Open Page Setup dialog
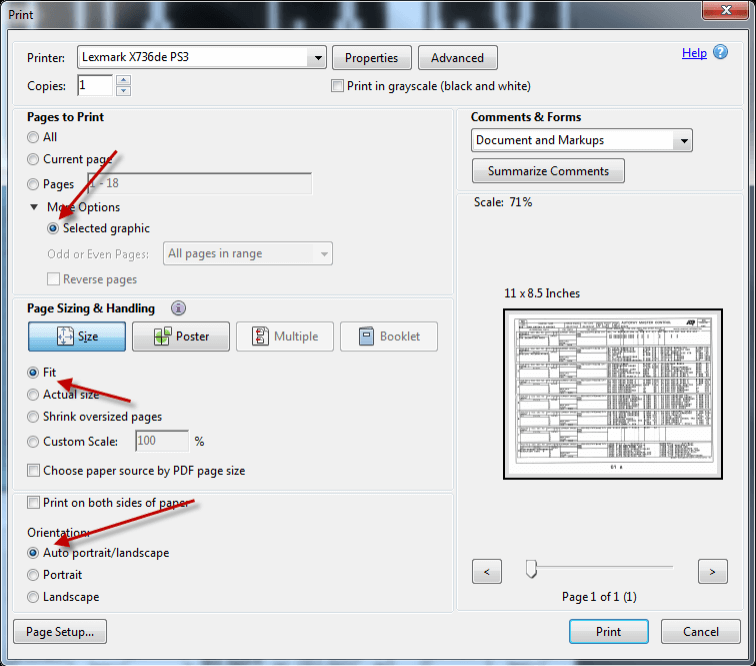This screenshot has height=666, width=756. point(60,632)
